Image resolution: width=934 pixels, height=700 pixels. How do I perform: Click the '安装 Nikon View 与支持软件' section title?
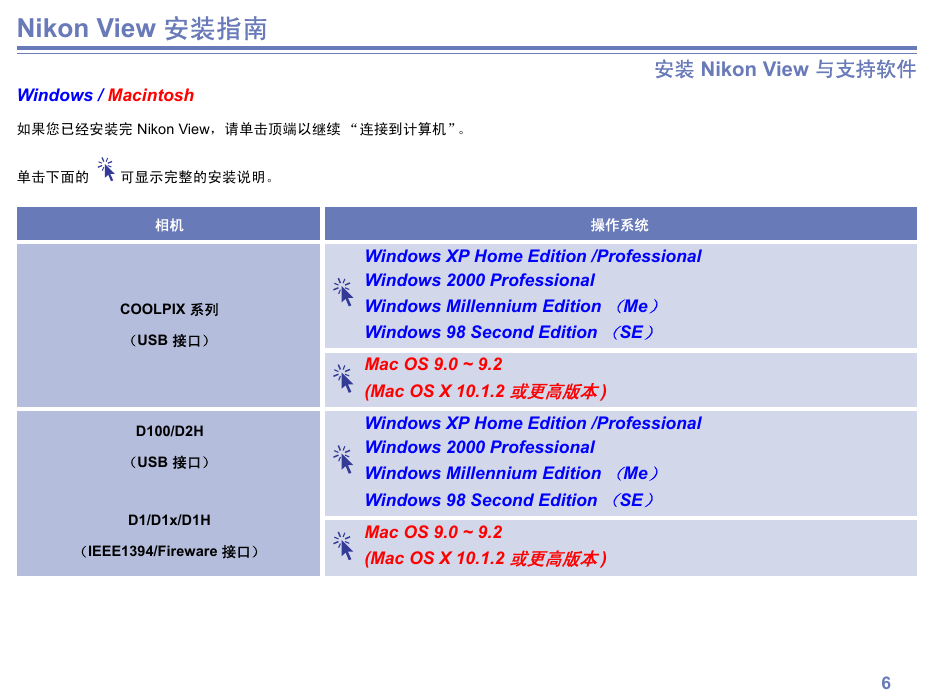pyautogui.click(x=785, y=69)
